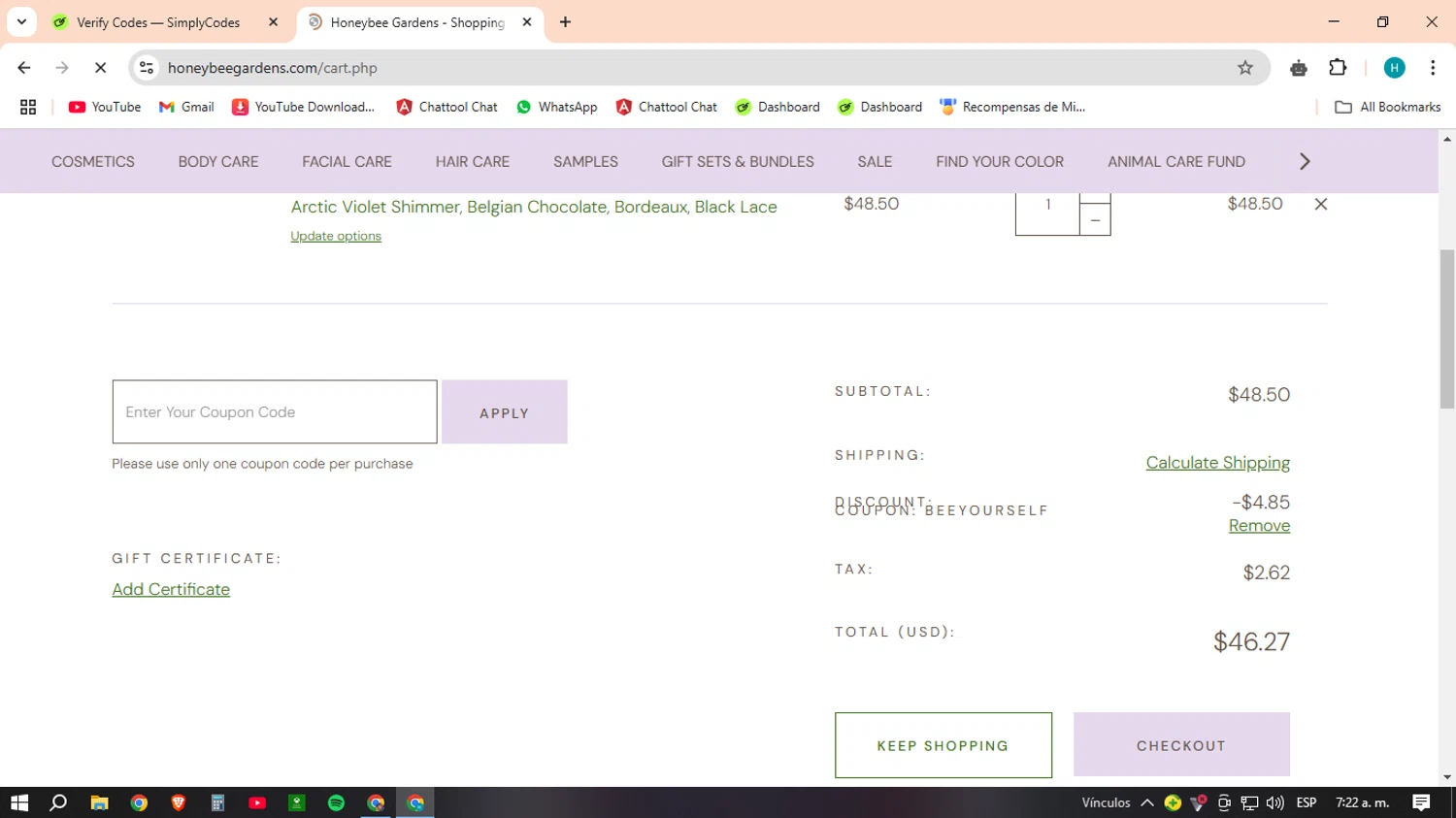Open the WhatsApp bookmark

tap(557, 107)
